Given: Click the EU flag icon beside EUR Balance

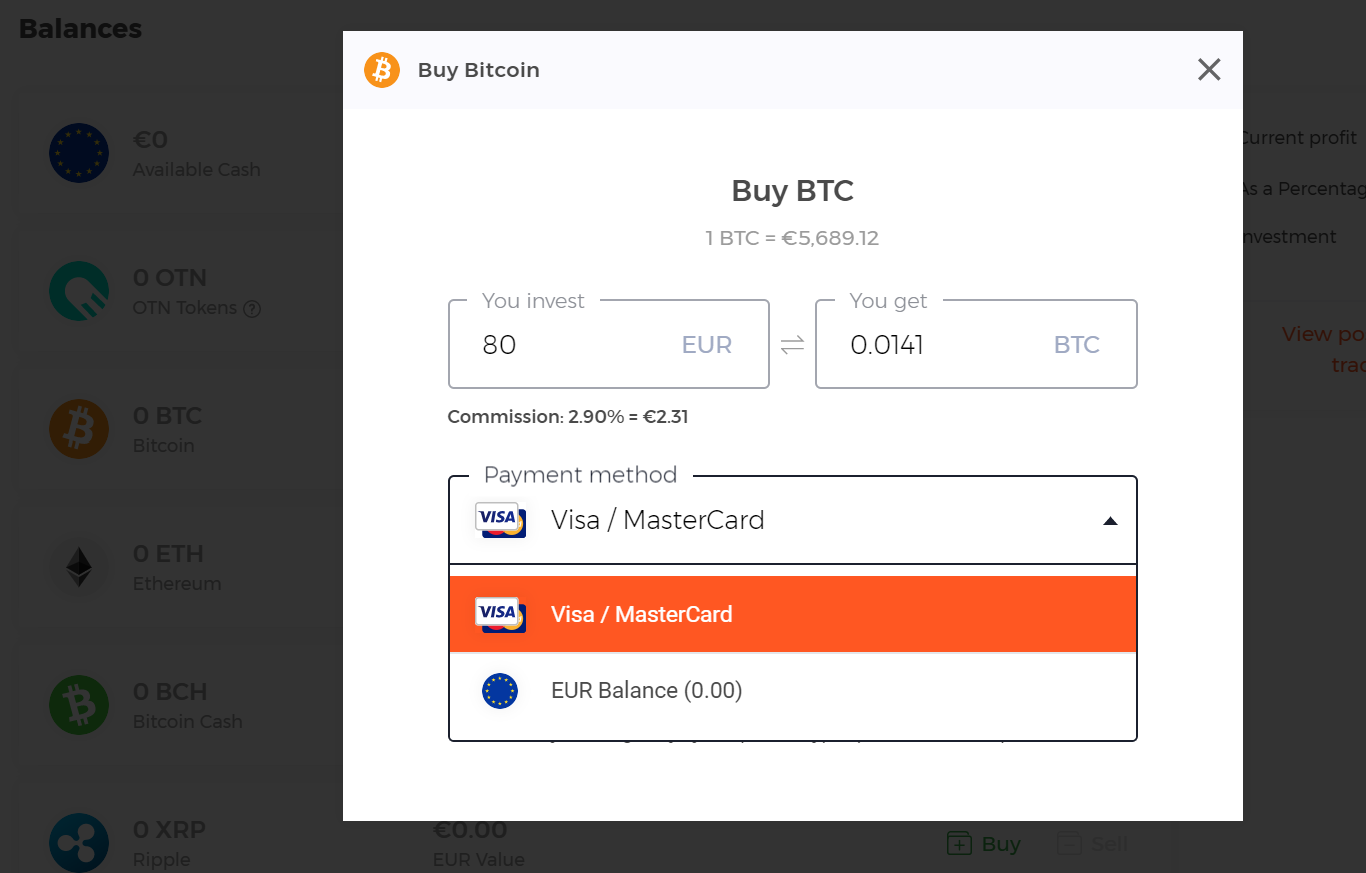Looking at the screenshot, I should (x=500, y=691).
